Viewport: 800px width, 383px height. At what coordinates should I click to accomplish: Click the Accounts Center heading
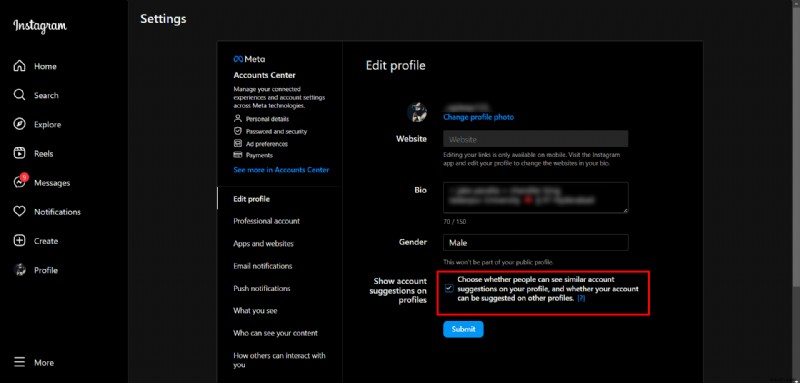coord(264,75)
